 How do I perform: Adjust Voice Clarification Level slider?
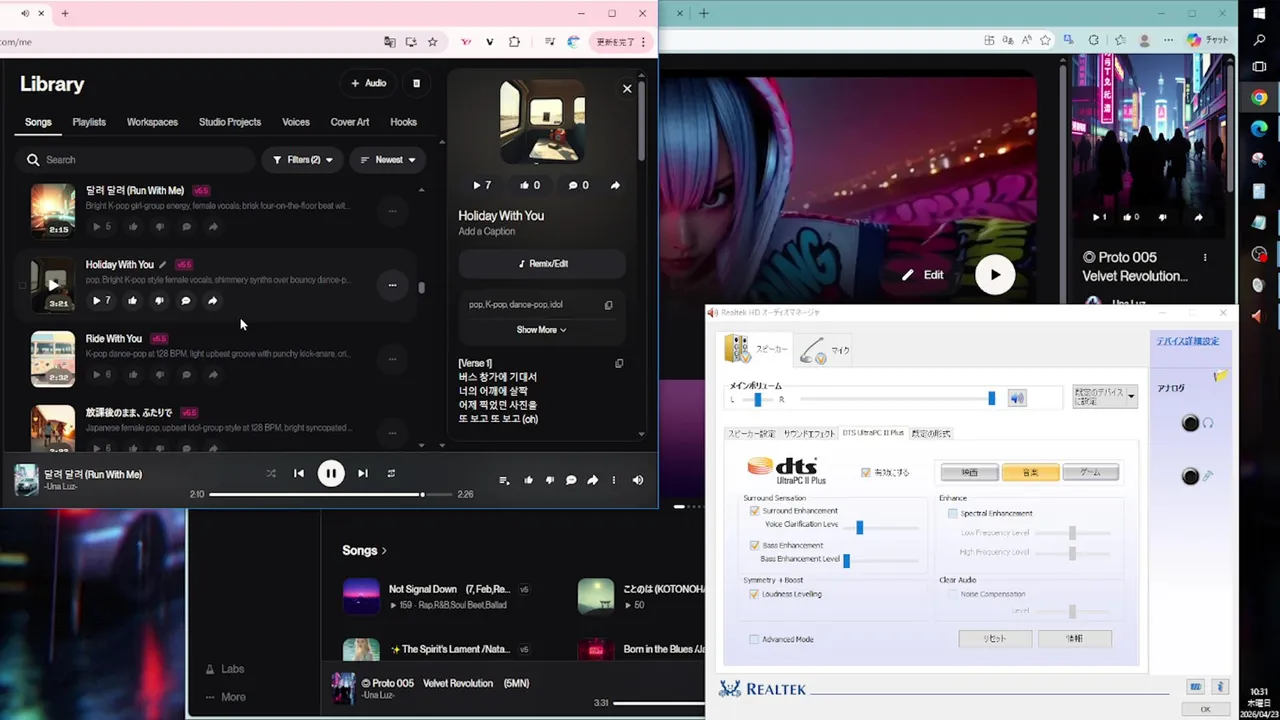click(859, 527)
